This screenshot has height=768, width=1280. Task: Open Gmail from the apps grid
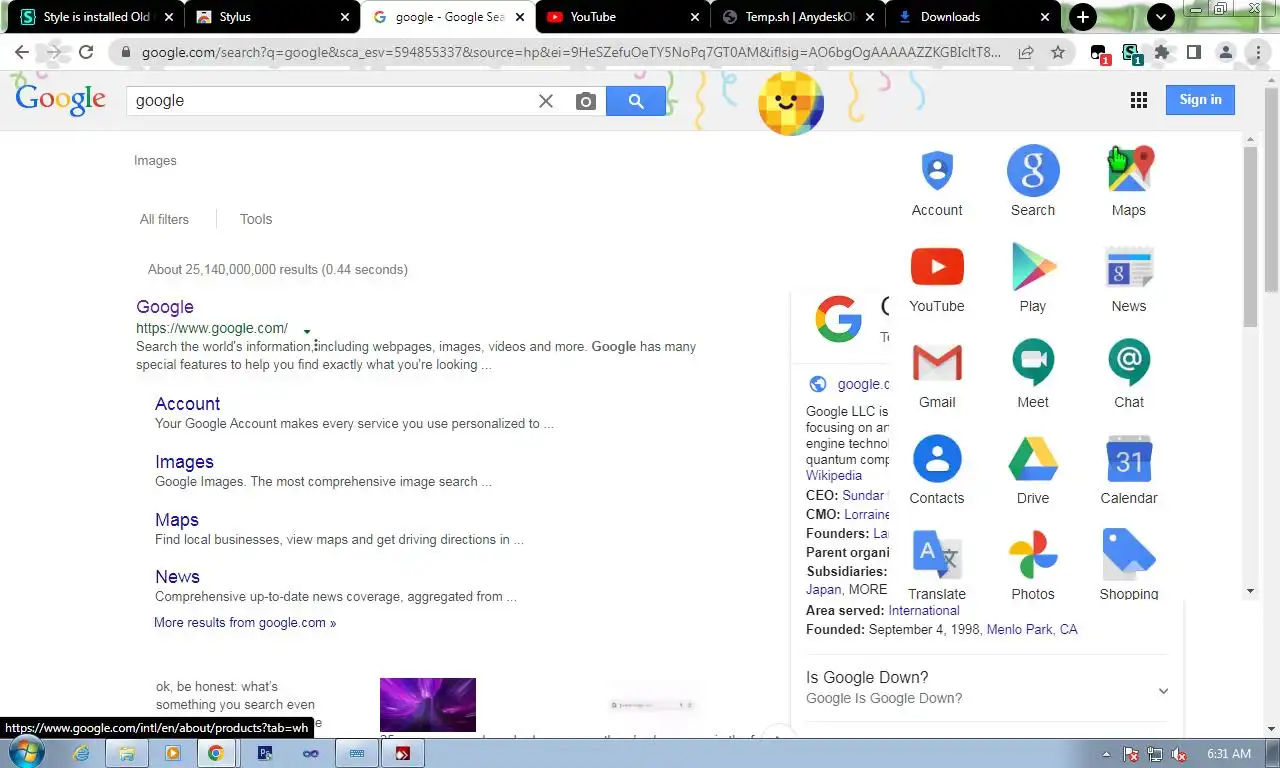click(x=937, y=364)
